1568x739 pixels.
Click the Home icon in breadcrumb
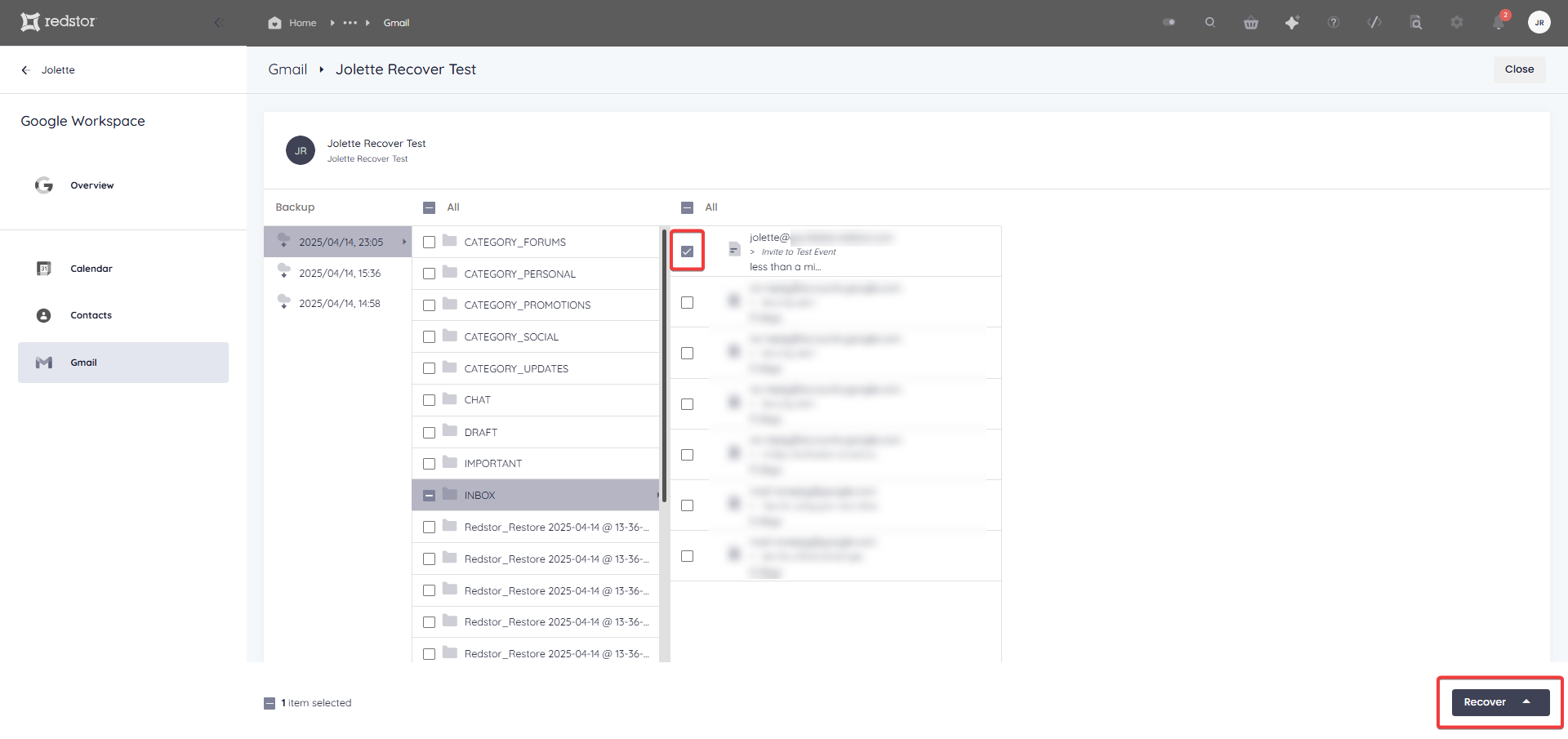click(274, 23)
